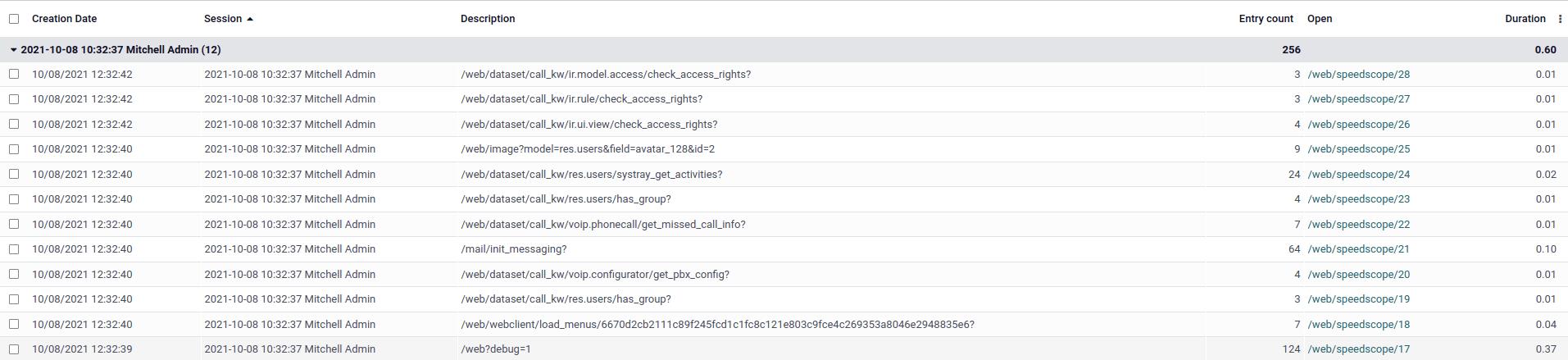The image size is (1568, 360).
Task: Open the systray_get_activities profile row
Action: [591, 175]
